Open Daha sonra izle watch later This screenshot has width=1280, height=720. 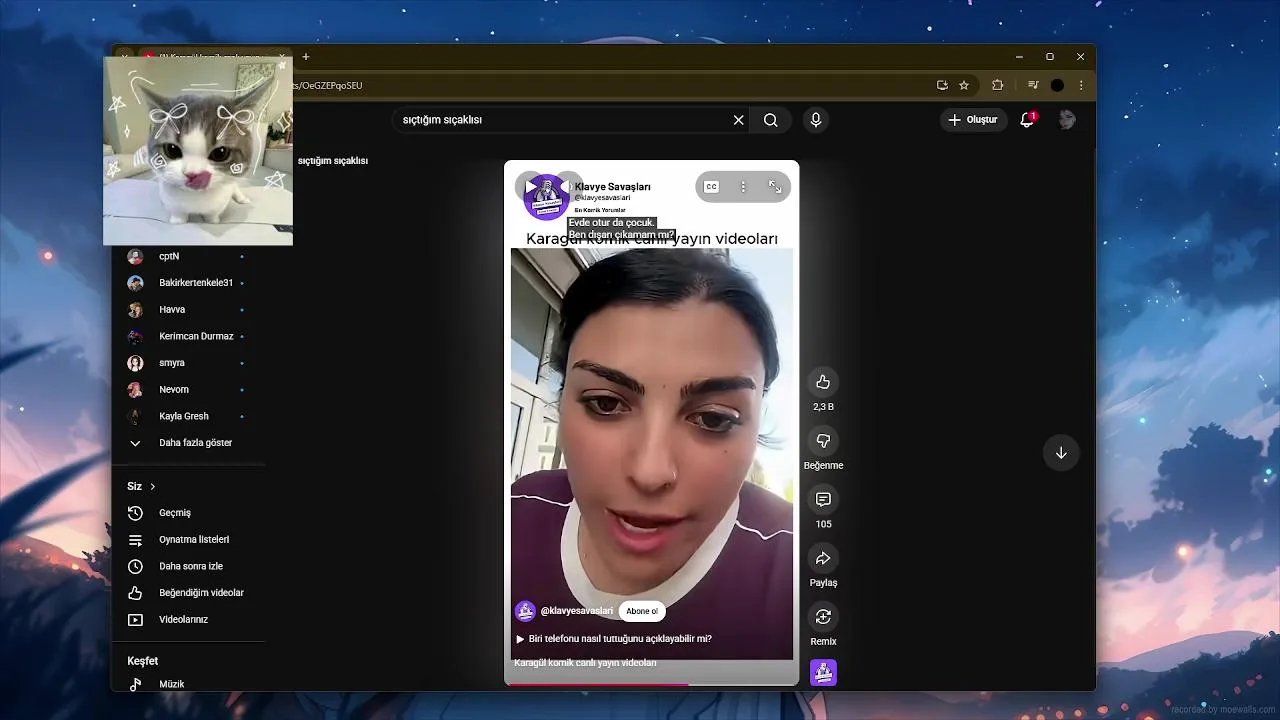point(188,566)
